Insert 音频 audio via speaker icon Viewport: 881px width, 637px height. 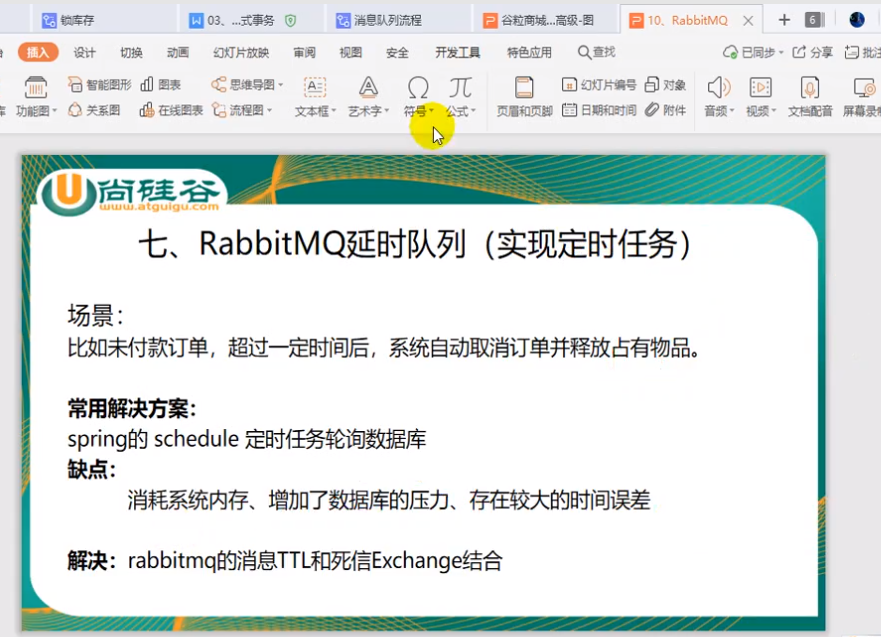(718, 88)
